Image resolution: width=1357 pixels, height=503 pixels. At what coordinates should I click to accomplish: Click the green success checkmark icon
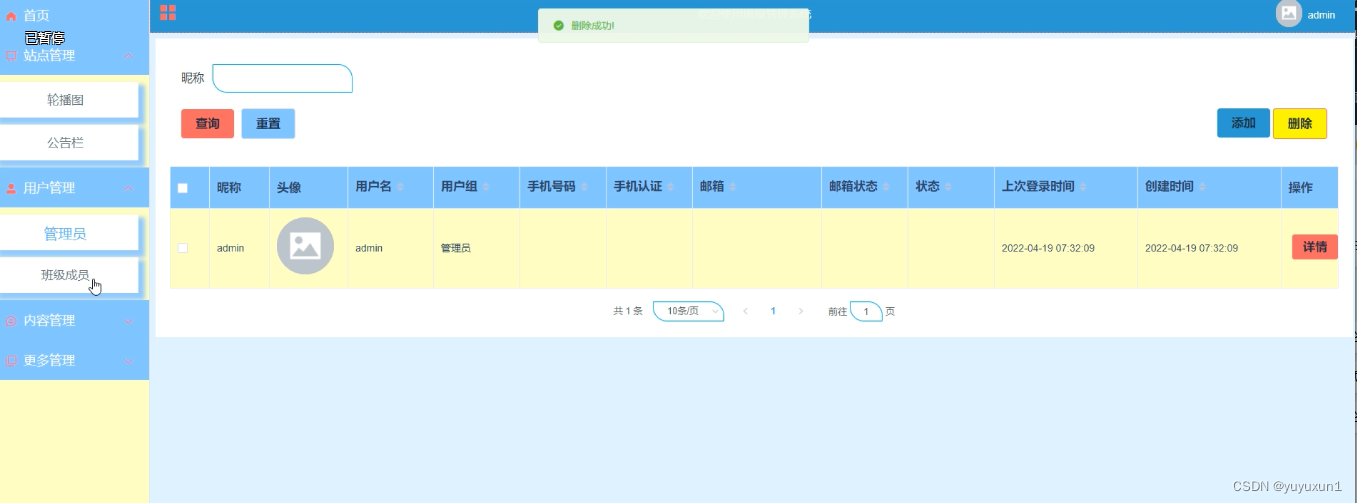[558, 25]
